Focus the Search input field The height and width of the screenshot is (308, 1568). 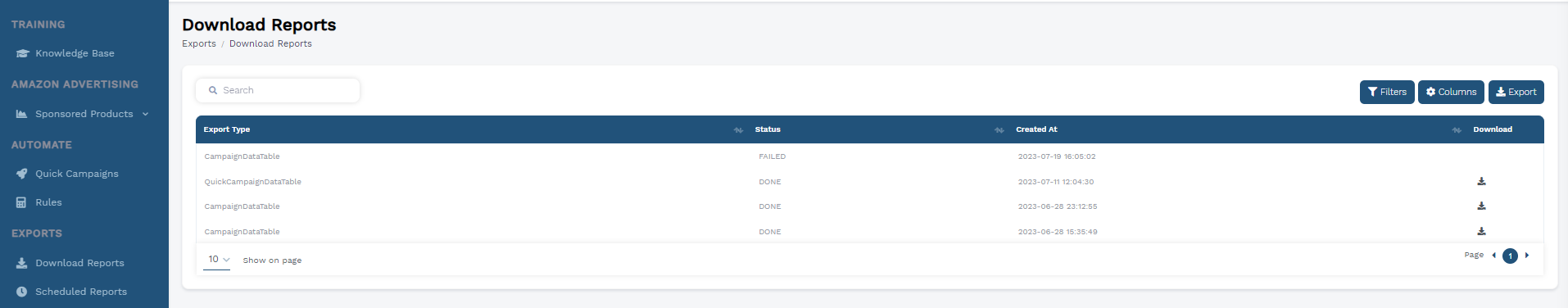pyautogui.click(x=278, y=90)
